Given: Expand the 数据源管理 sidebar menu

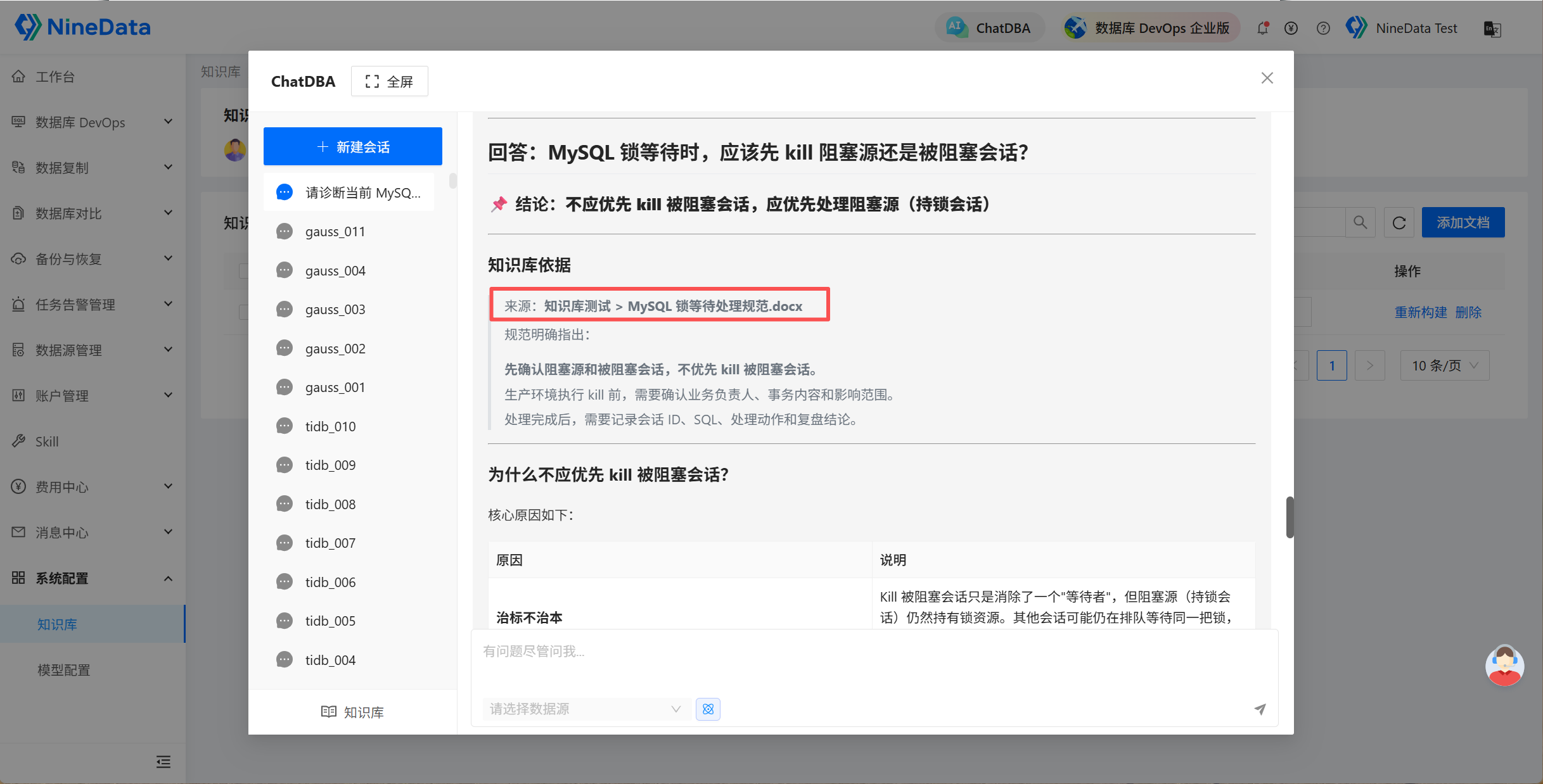Looking at the screenshot, I should tap(93, 350).
